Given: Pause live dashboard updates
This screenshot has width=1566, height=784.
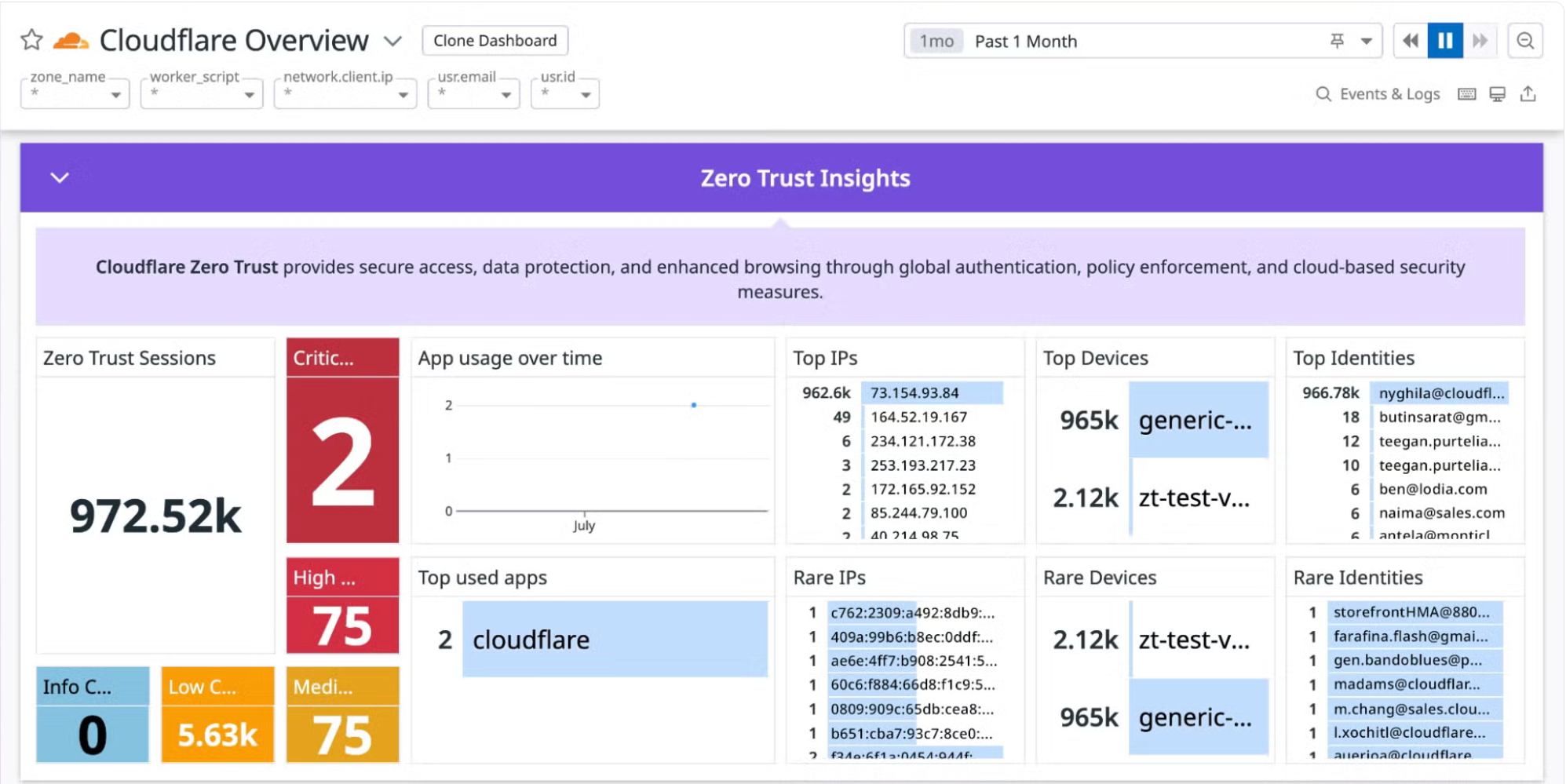Looking at the screenshot, I should coord(1445,41).
